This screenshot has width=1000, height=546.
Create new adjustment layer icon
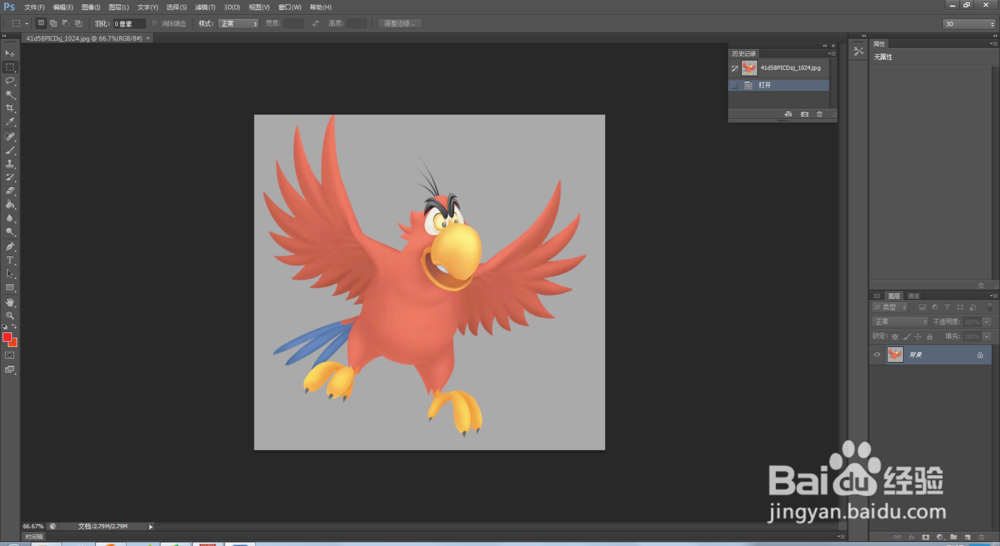coord(939,538)
